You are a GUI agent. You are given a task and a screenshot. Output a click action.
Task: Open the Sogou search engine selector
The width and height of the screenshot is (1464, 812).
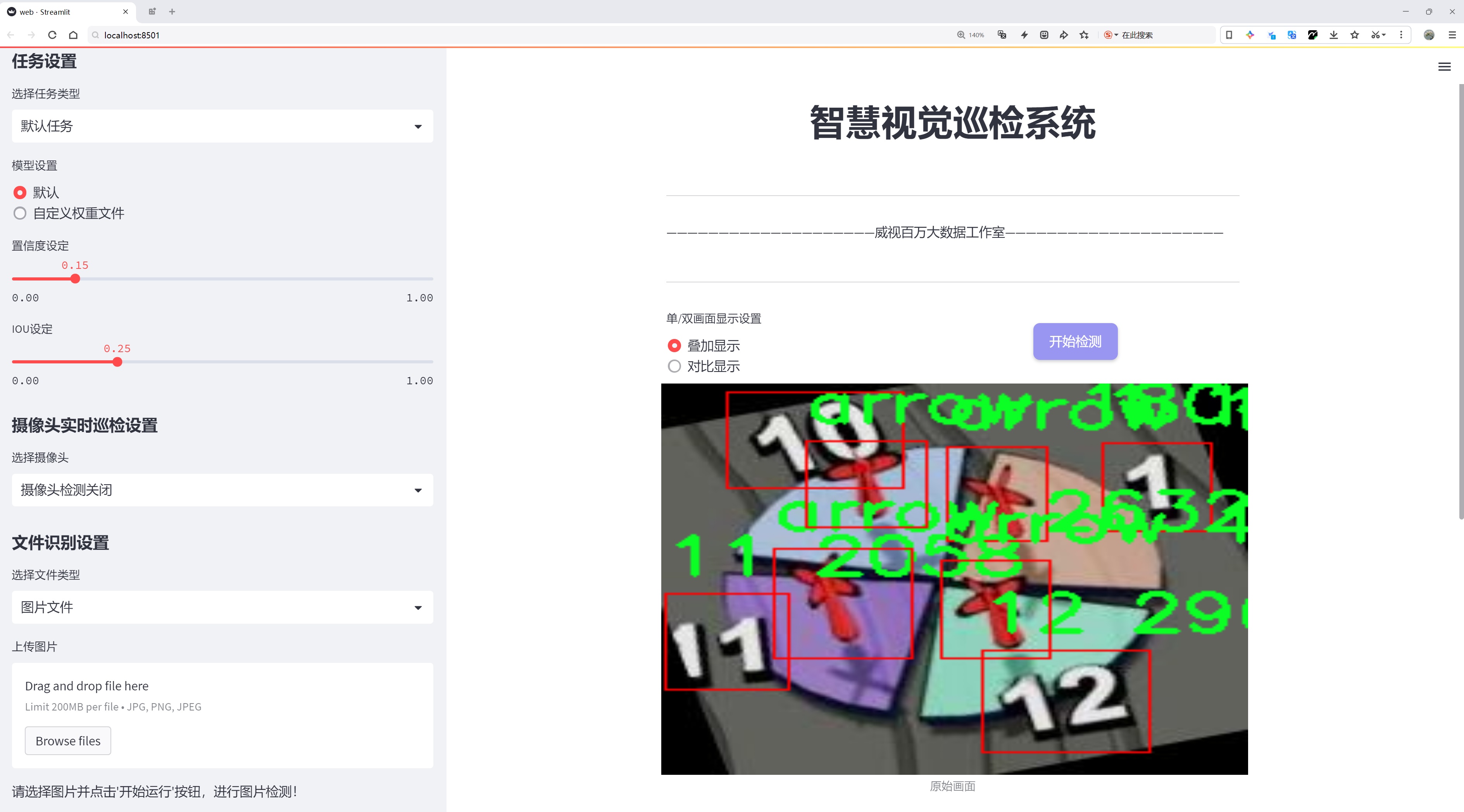(x=1111, y=34)
